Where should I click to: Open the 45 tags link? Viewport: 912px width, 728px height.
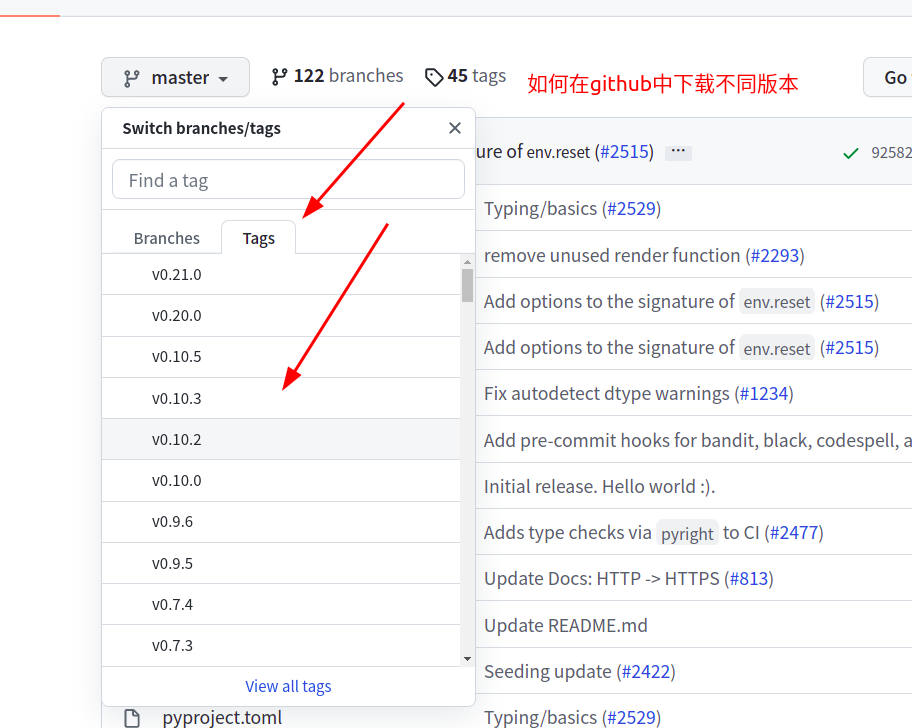coord(465,76)
